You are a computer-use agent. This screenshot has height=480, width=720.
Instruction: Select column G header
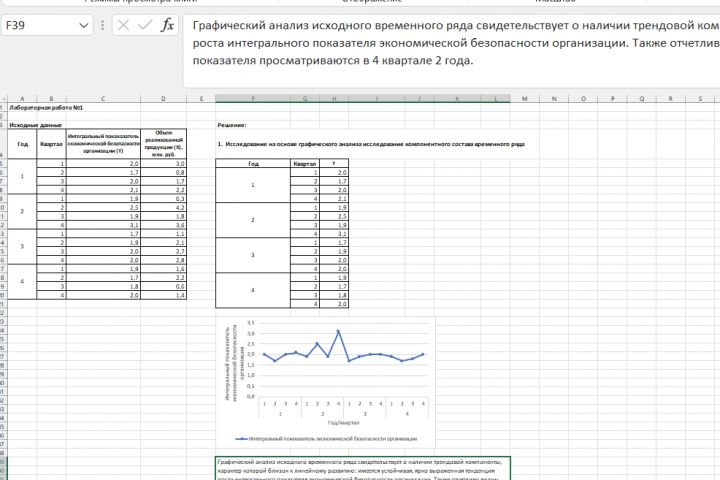pos(305,99)
